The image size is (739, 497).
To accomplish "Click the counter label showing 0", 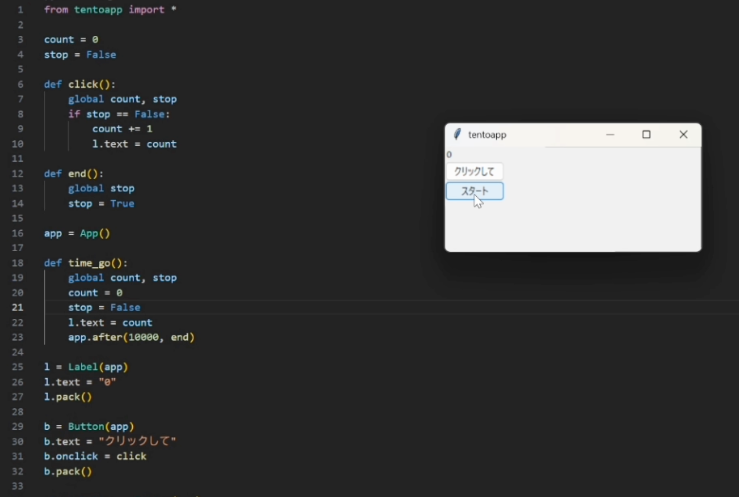I will coord(449,155).
